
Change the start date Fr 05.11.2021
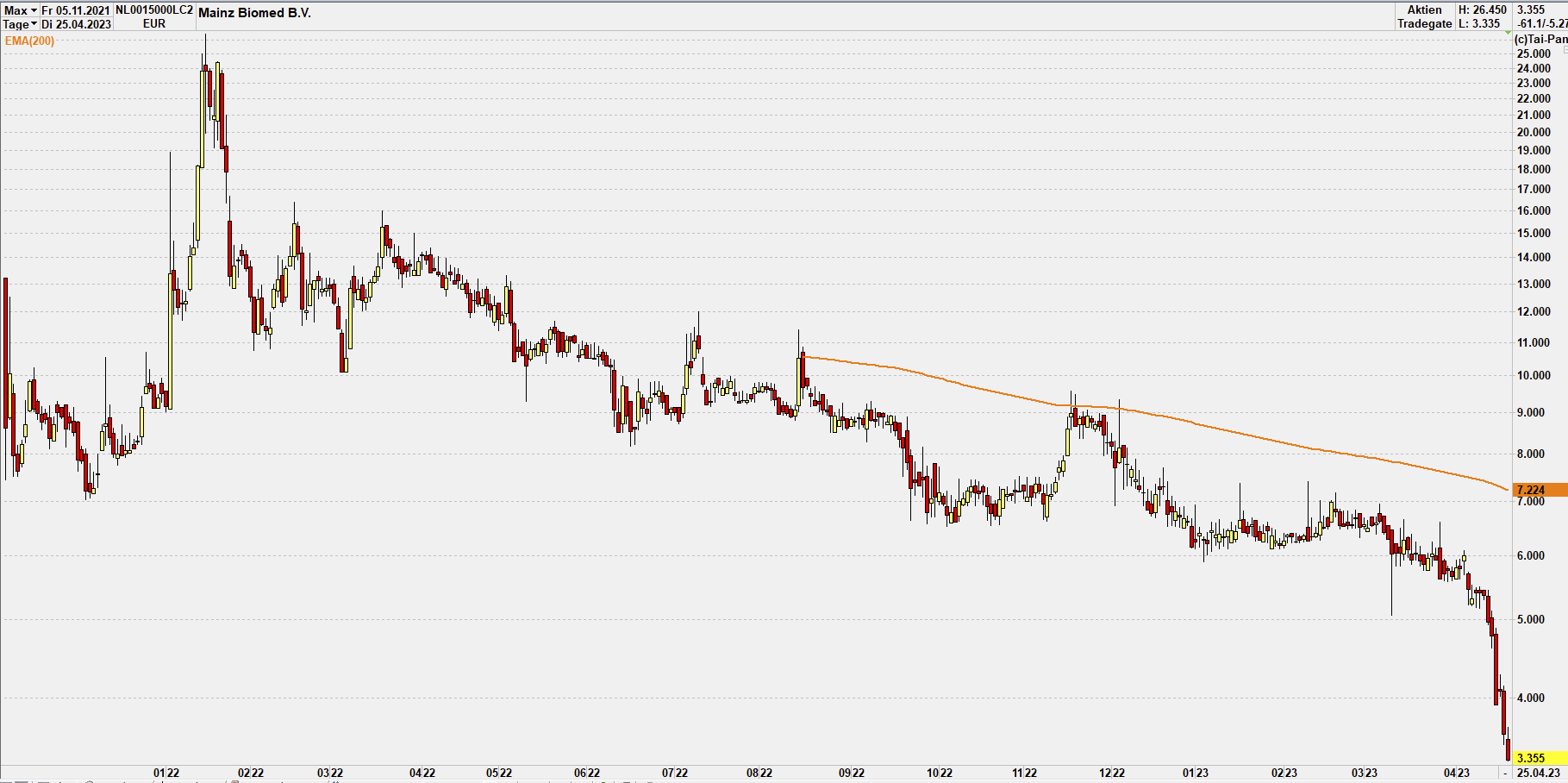click(76, 10)
